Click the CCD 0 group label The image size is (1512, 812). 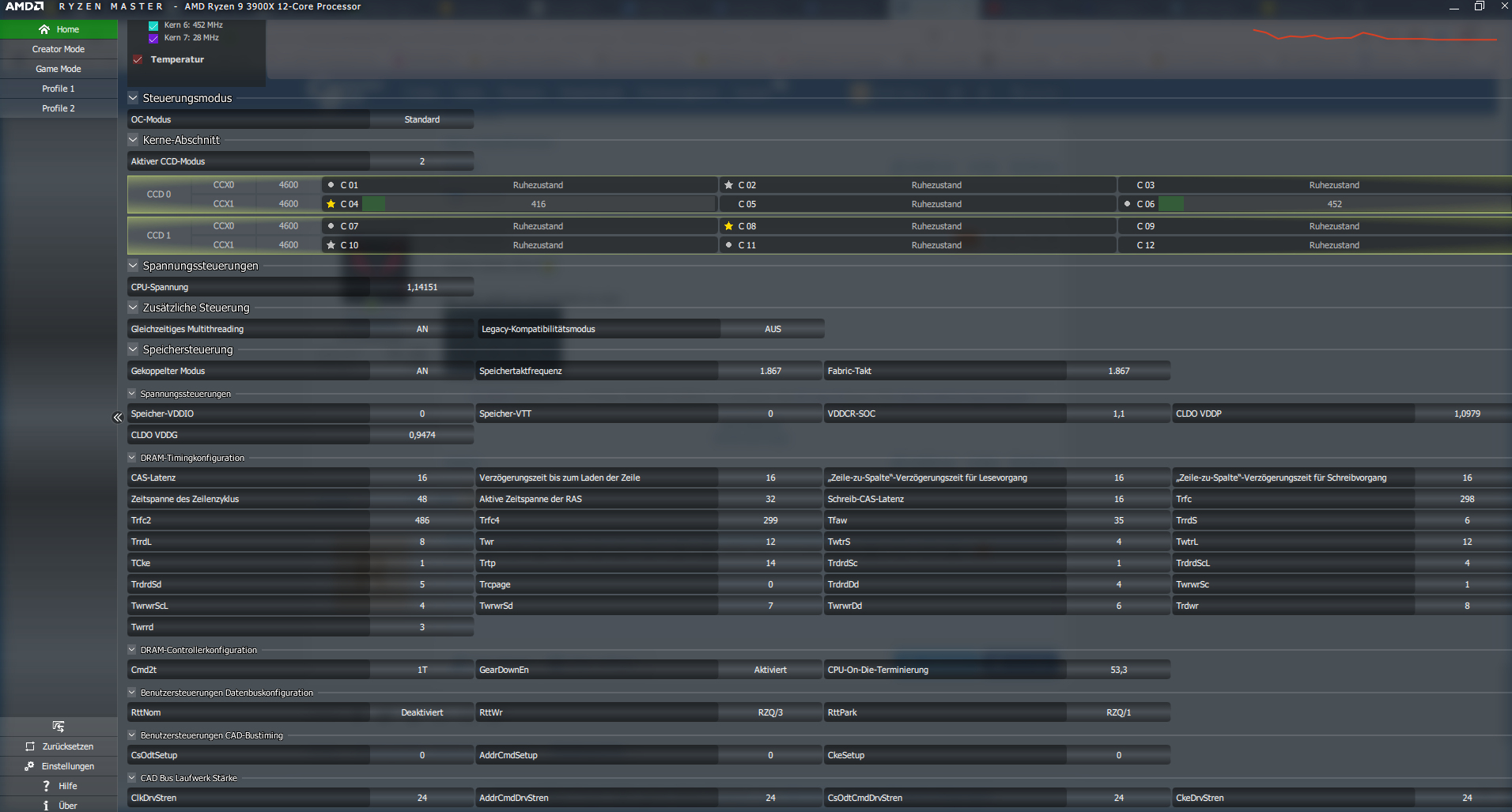click(x=159, y=195)
